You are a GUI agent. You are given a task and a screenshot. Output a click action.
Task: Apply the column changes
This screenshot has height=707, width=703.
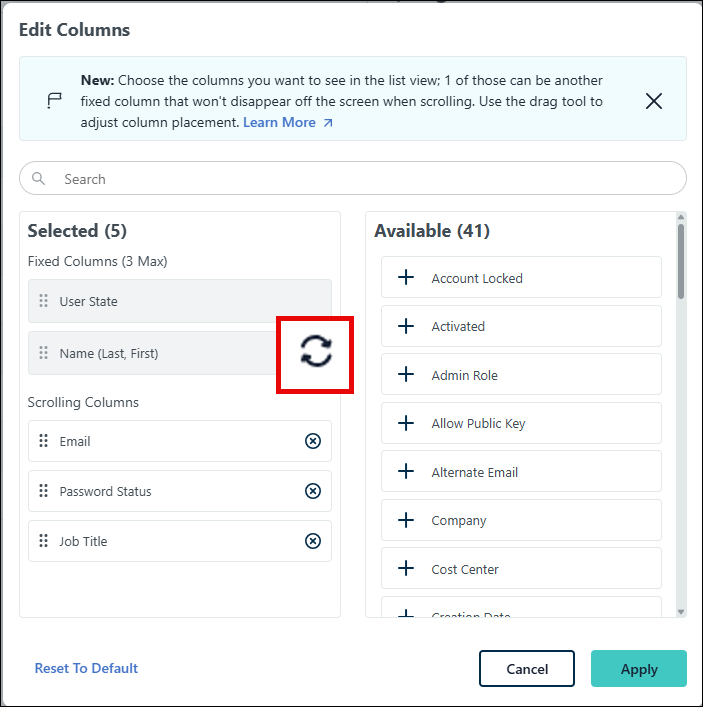(x=639, y=669)
